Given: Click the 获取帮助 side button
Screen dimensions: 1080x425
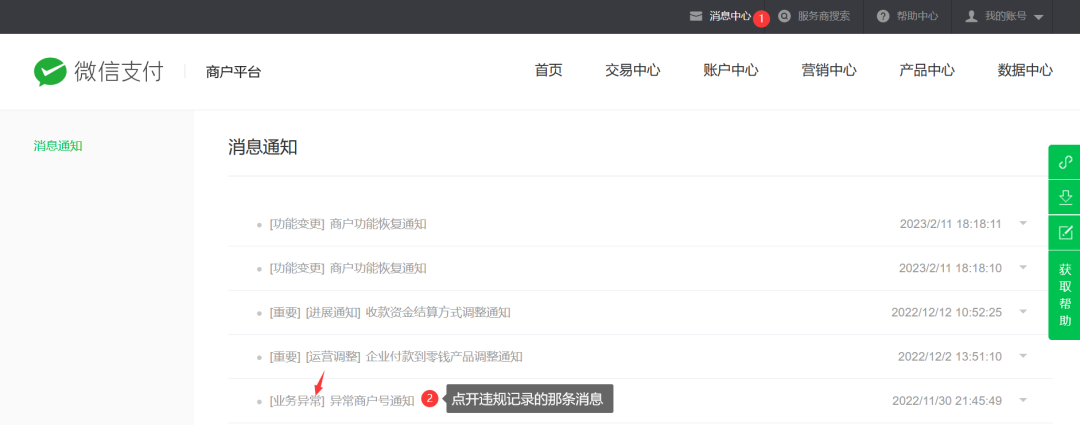Looking at the screenshot, I should [1065, 295].
